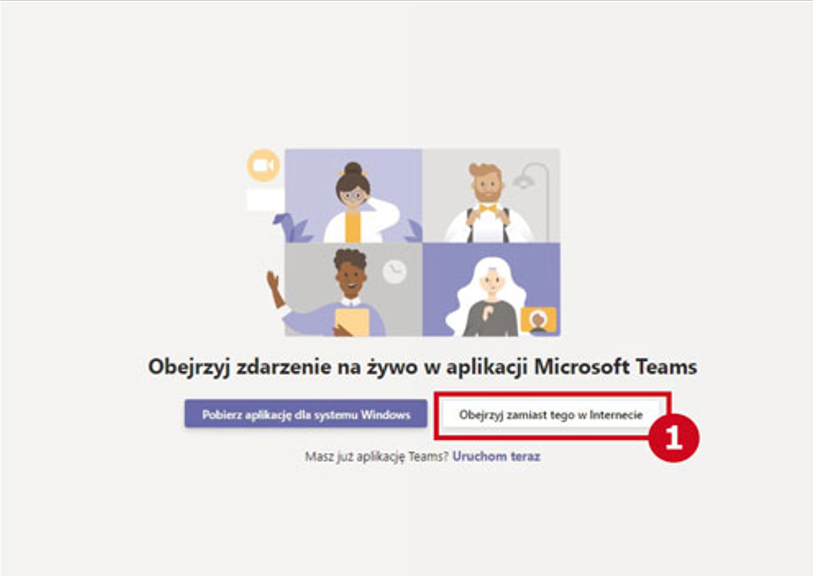Click the heading 'Obejrzyj zdarzenie na żywo w aplikacji Microsoft Teams'
Screen dimensions: 813x577
(422, 367)
